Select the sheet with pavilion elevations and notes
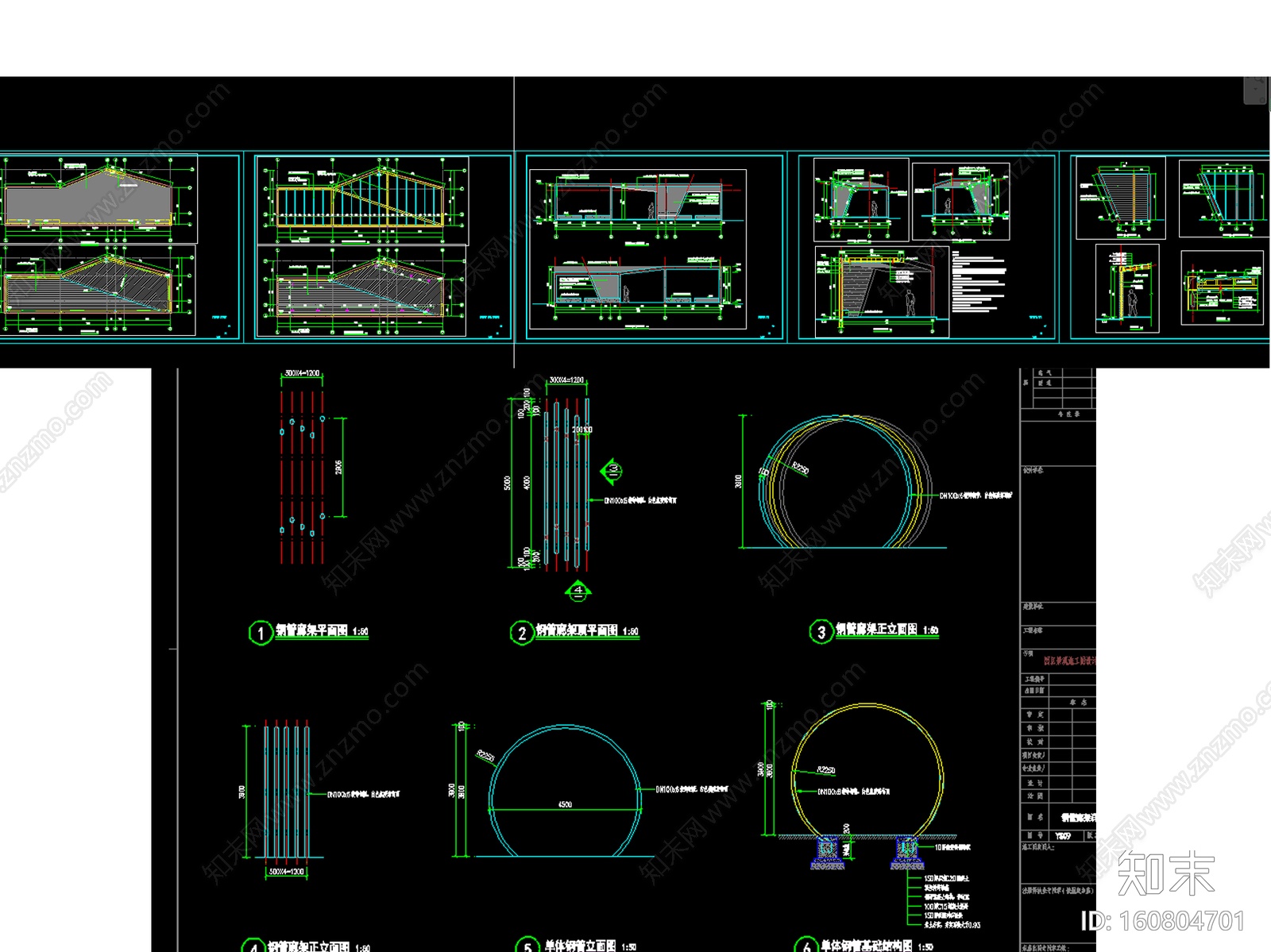The image size is (1271, 952). [927, 248]
